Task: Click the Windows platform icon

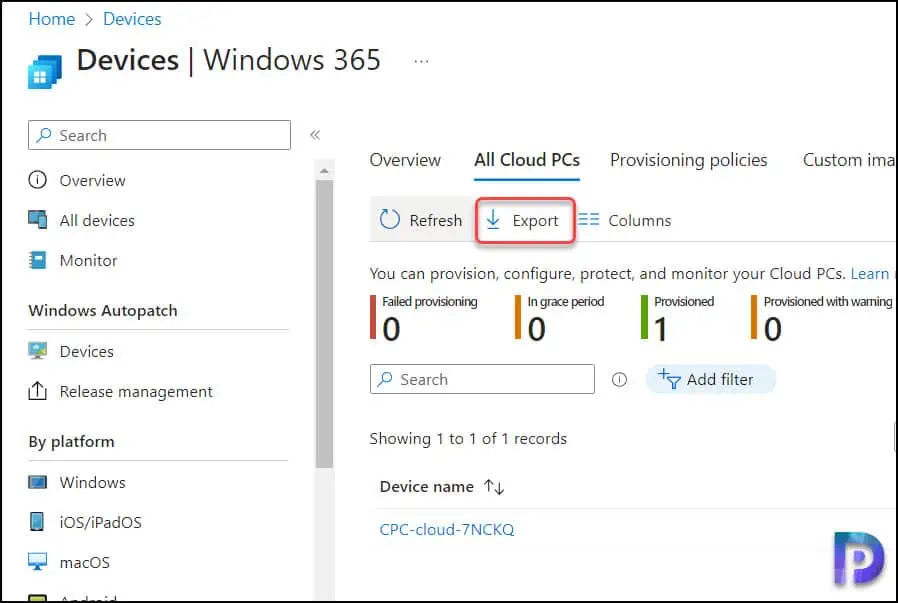Action: point(38,482)
